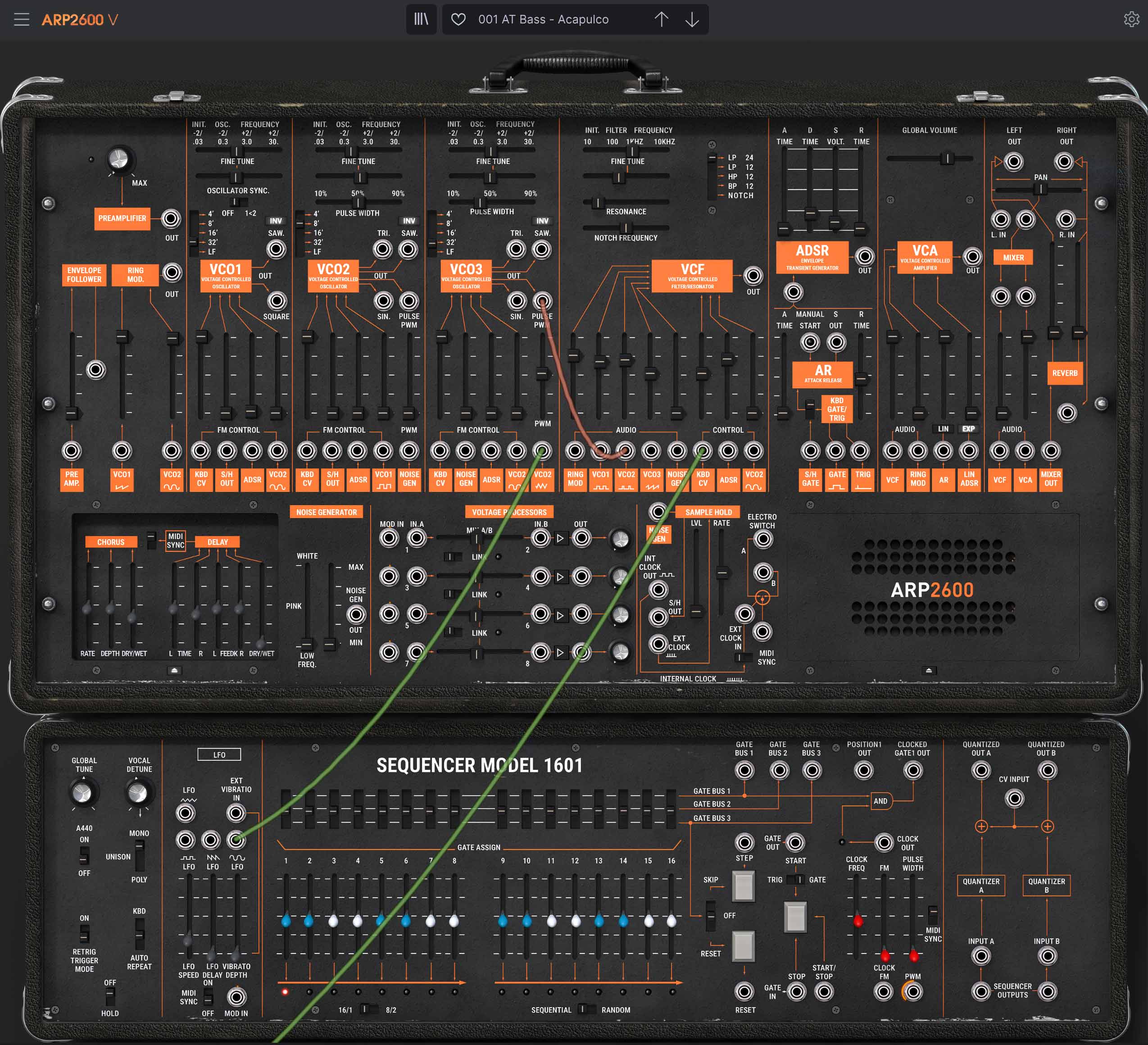Open the hamburger main menu

point(22,19)
